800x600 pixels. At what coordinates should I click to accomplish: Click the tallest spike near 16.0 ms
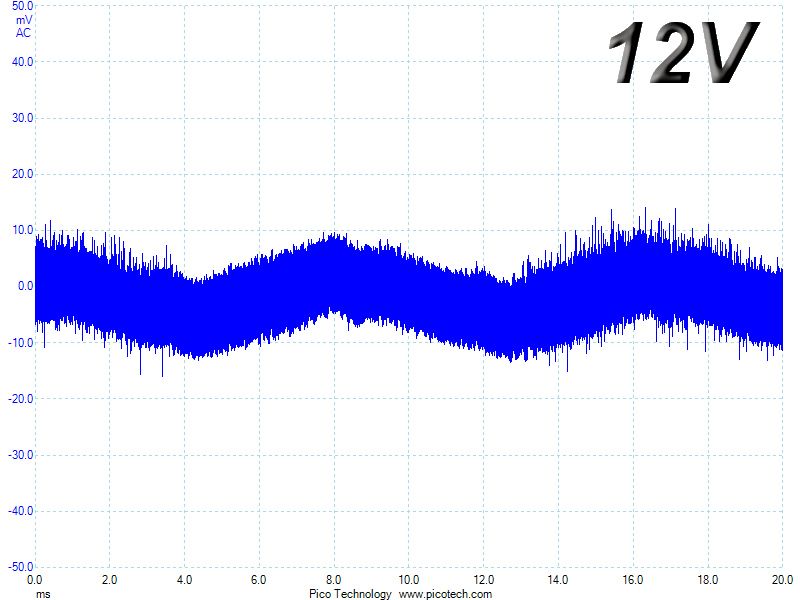pos(645,210)
